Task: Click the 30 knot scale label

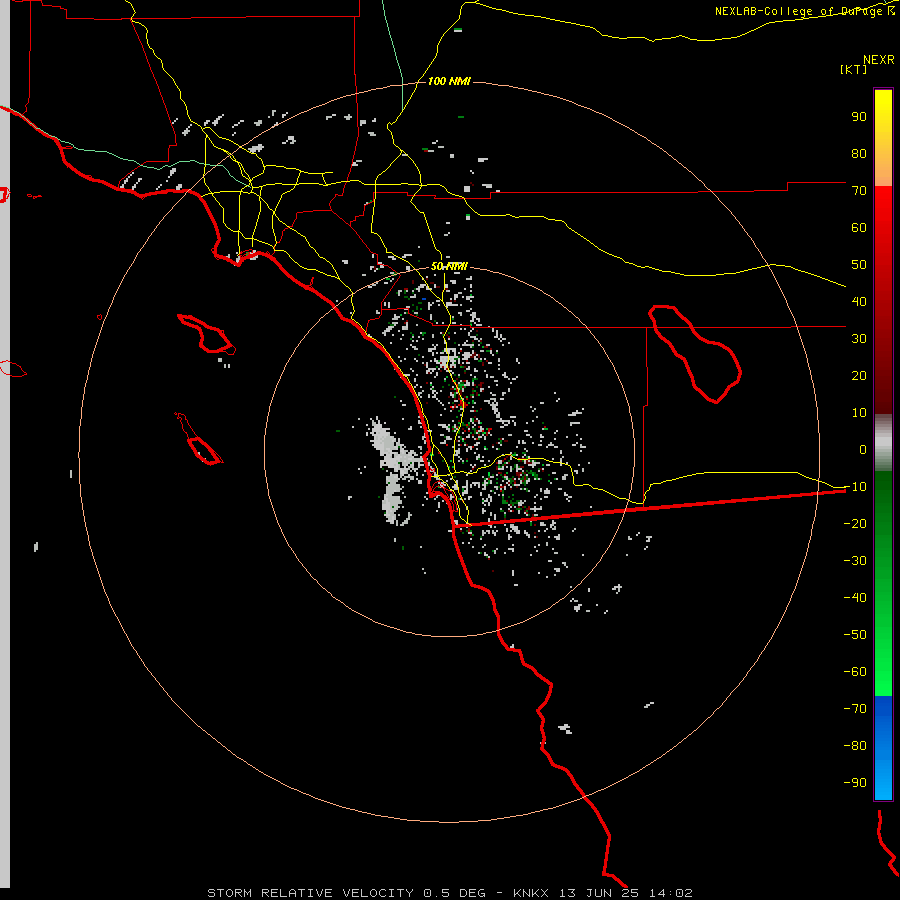Action: (859, 339)
